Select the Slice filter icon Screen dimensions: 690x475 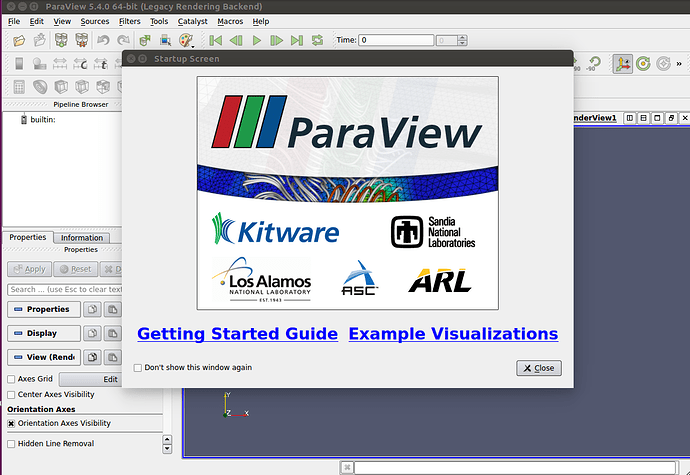click(x=82, y=87)
